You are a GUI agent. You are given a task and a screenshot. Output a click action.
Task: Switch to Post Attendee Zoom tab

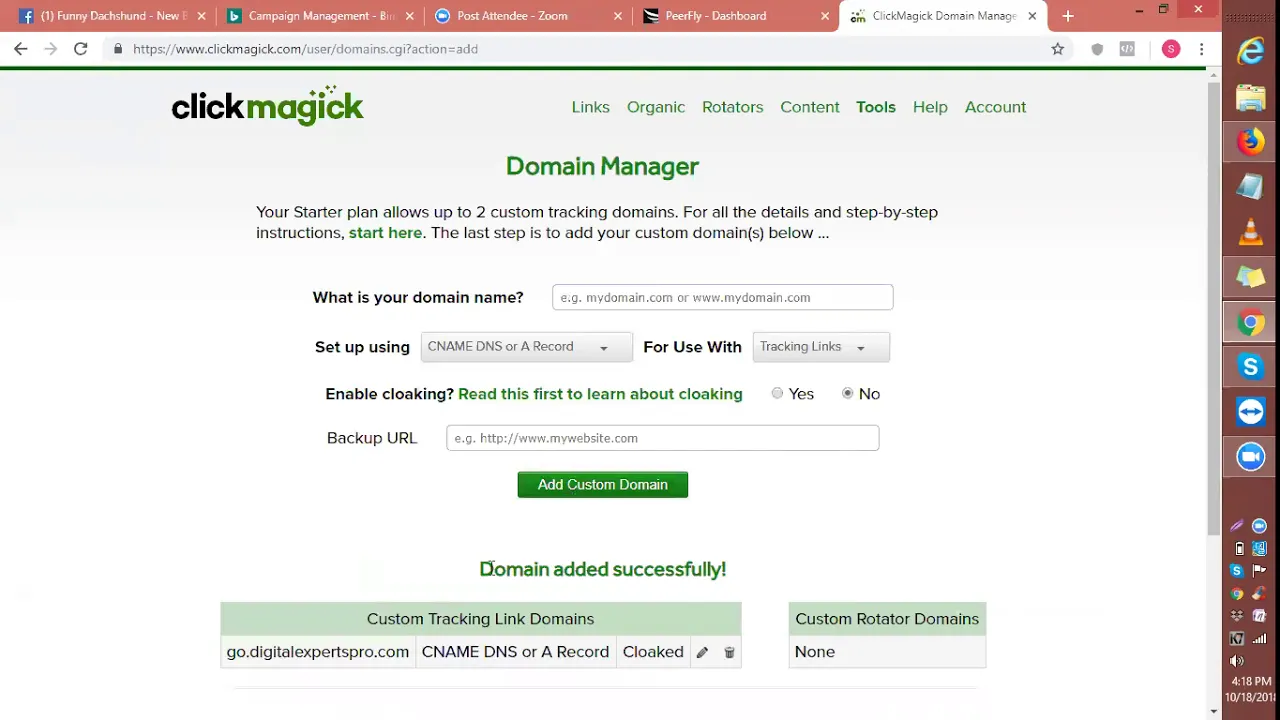pyautogui.click(x=528, y=16)
